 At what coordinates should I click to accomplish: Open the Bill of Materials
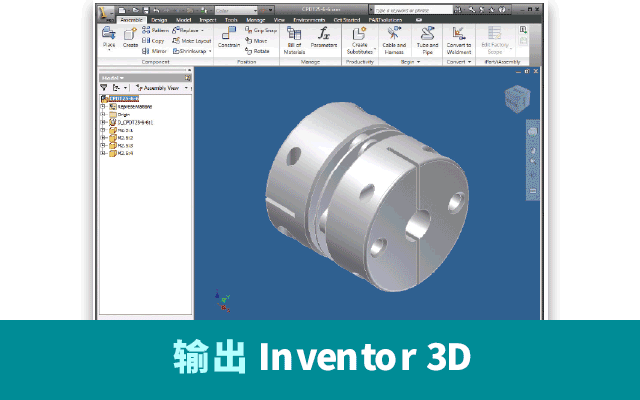(x=294, y=40)
